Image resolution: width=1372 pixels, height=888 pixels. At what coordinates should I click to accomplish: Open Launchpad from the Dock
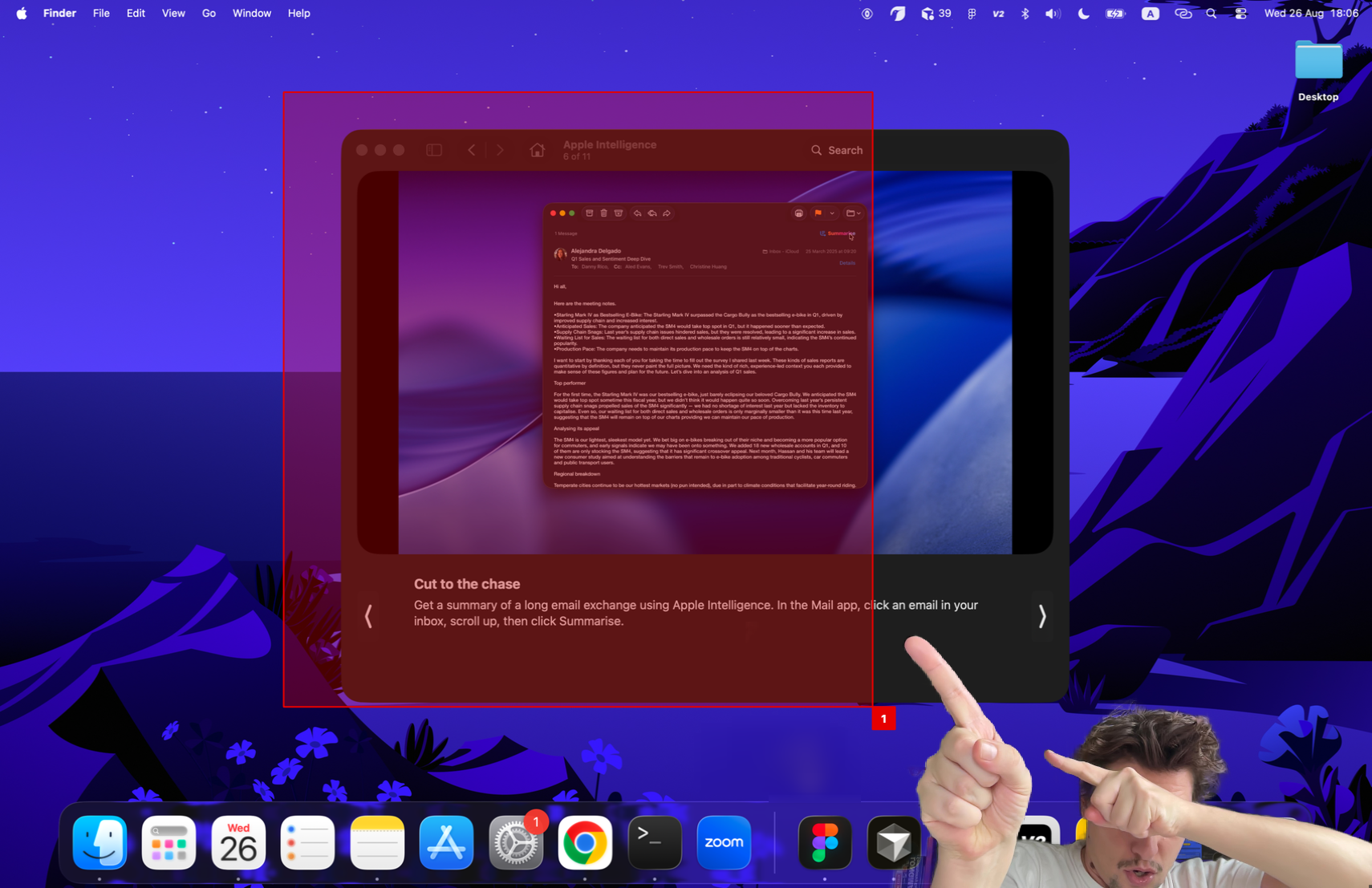[x=168, y=842]
